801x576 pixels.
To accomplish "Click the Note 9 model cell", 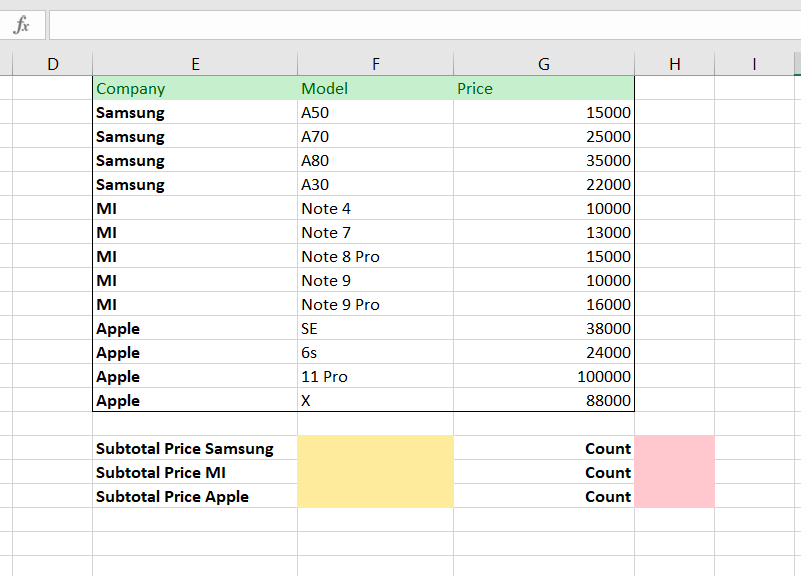I will (375, 280).
